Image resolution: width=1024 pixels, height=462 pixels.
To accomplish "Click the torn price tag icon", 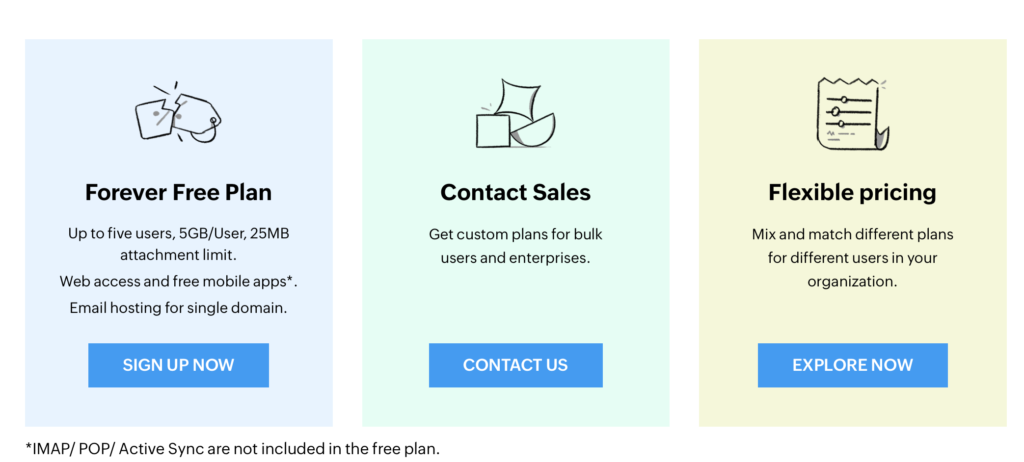I will (x=178, y=112).
